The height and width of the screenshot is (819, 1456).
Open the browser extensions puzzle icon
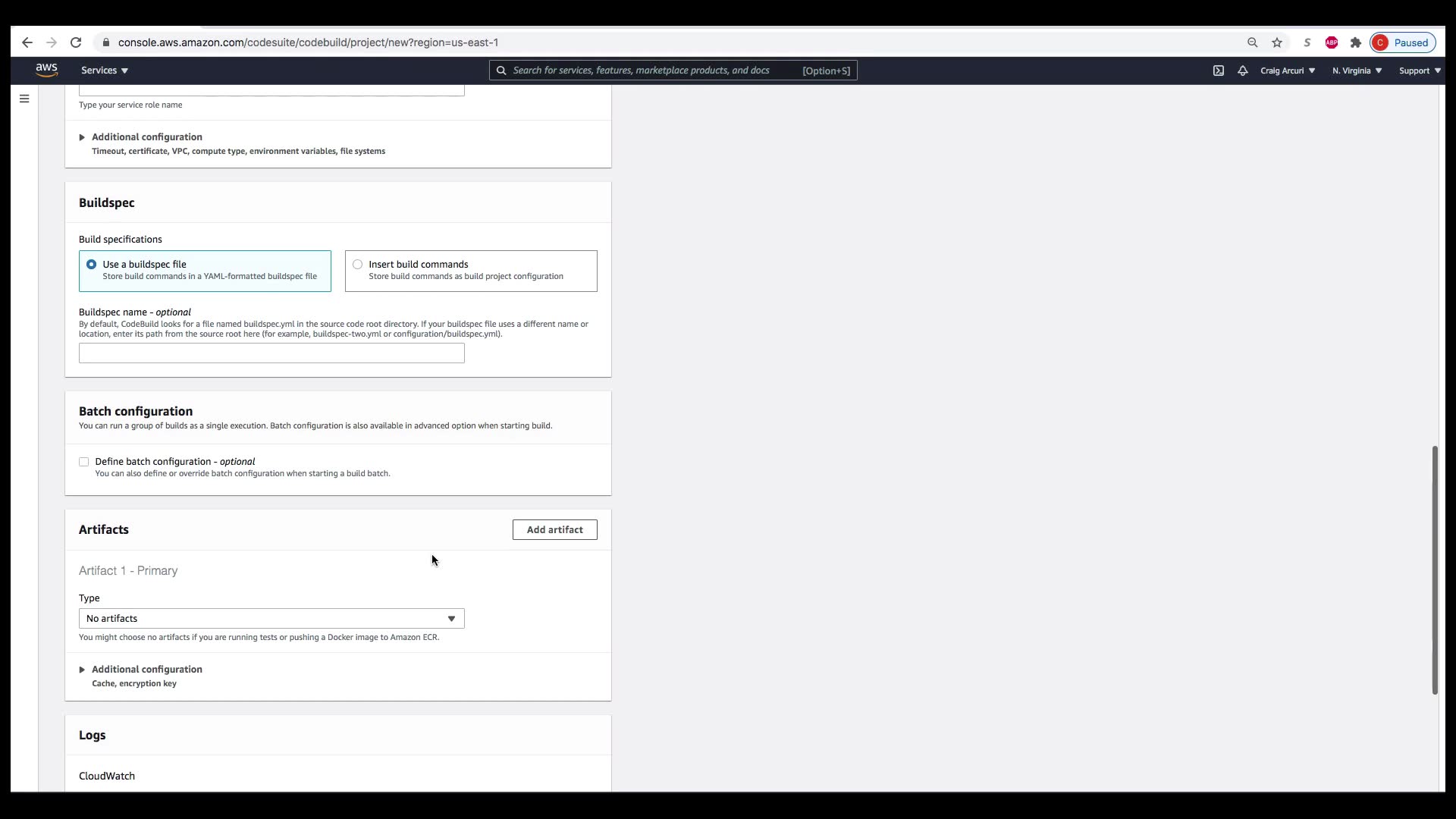pos(1356,42)
